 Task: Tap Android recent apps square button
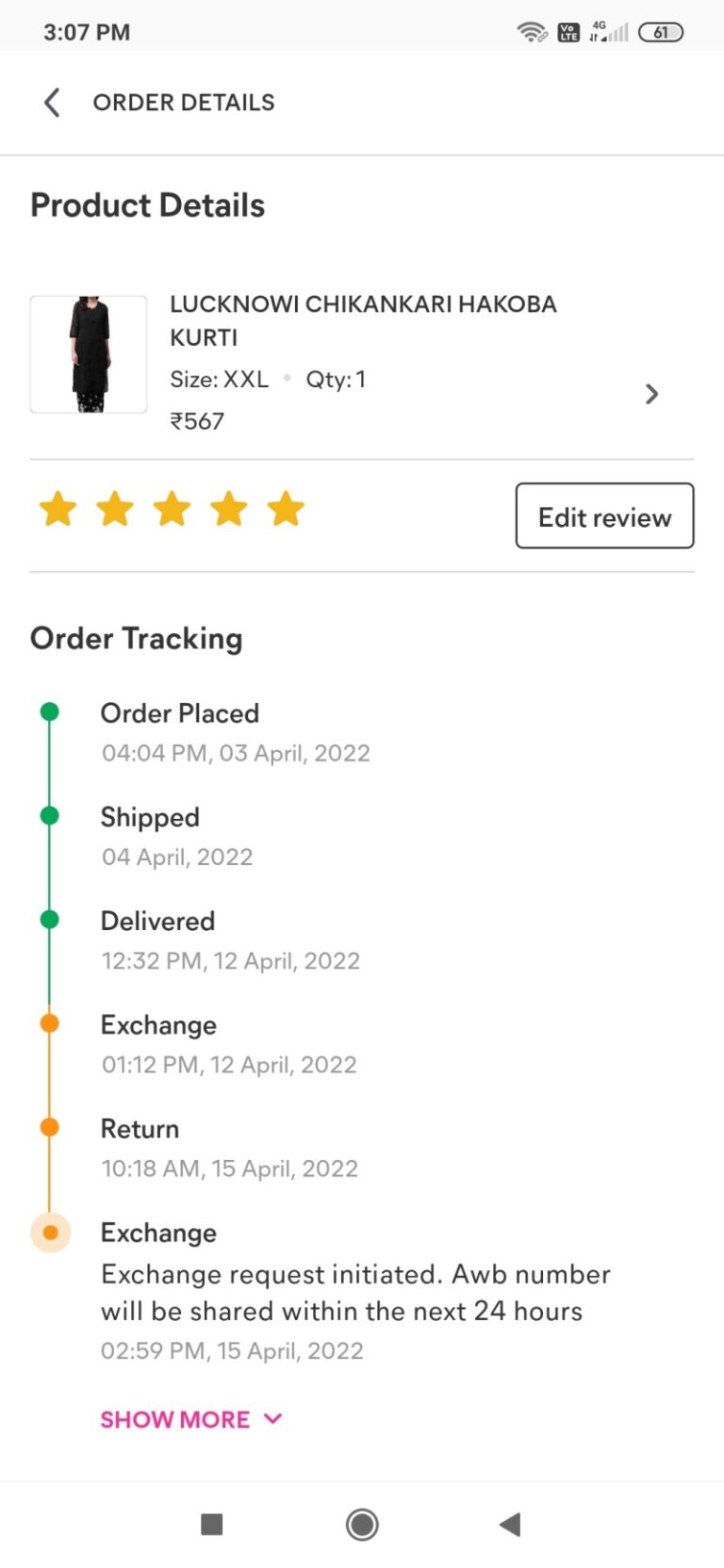click(x=212, y=1524)
